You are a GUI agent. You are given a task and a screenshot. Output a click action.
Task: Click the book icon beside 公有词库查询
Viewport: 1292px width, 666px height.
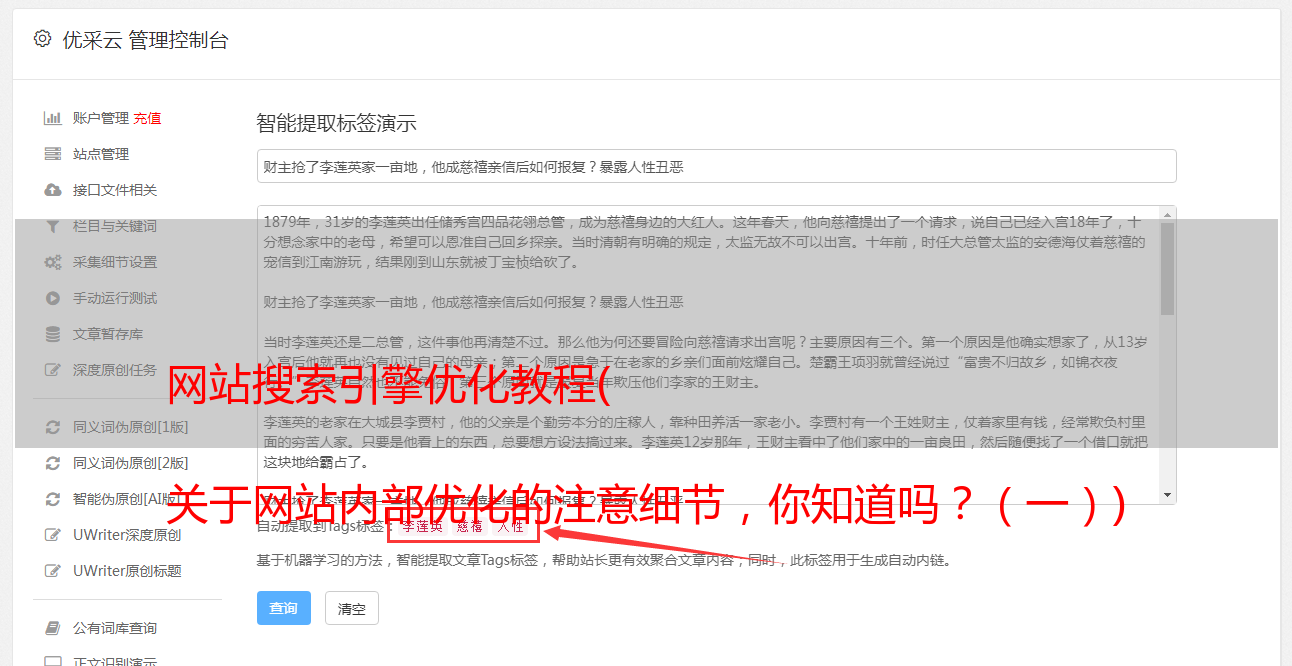pos(53,628)
